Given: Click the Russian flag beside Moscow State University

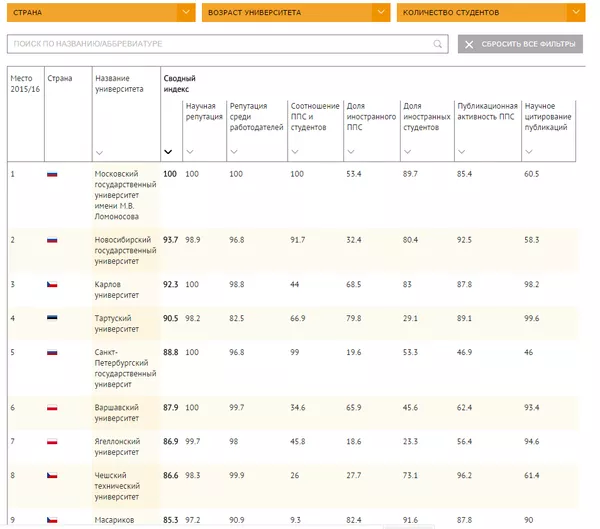Looking at the screenshot, I should point(52,174).
